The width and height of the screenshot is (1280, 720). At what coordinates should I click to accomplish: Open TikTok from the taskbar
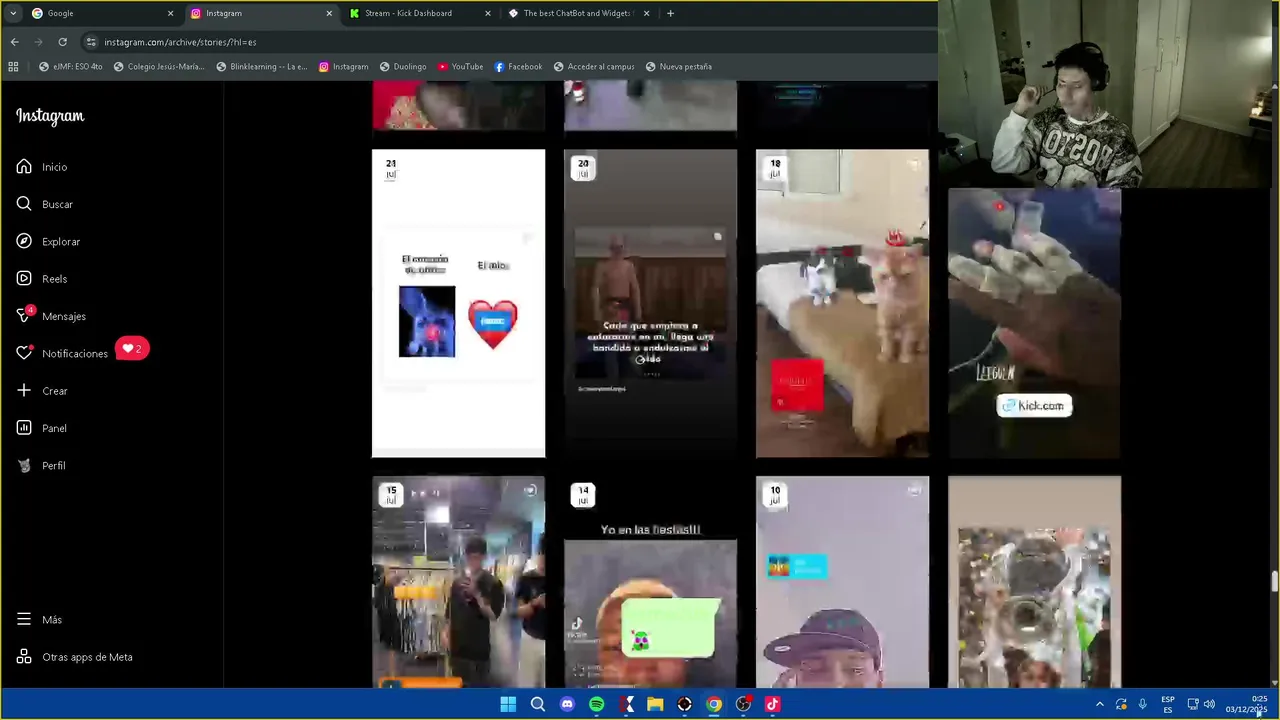[772, 704]
